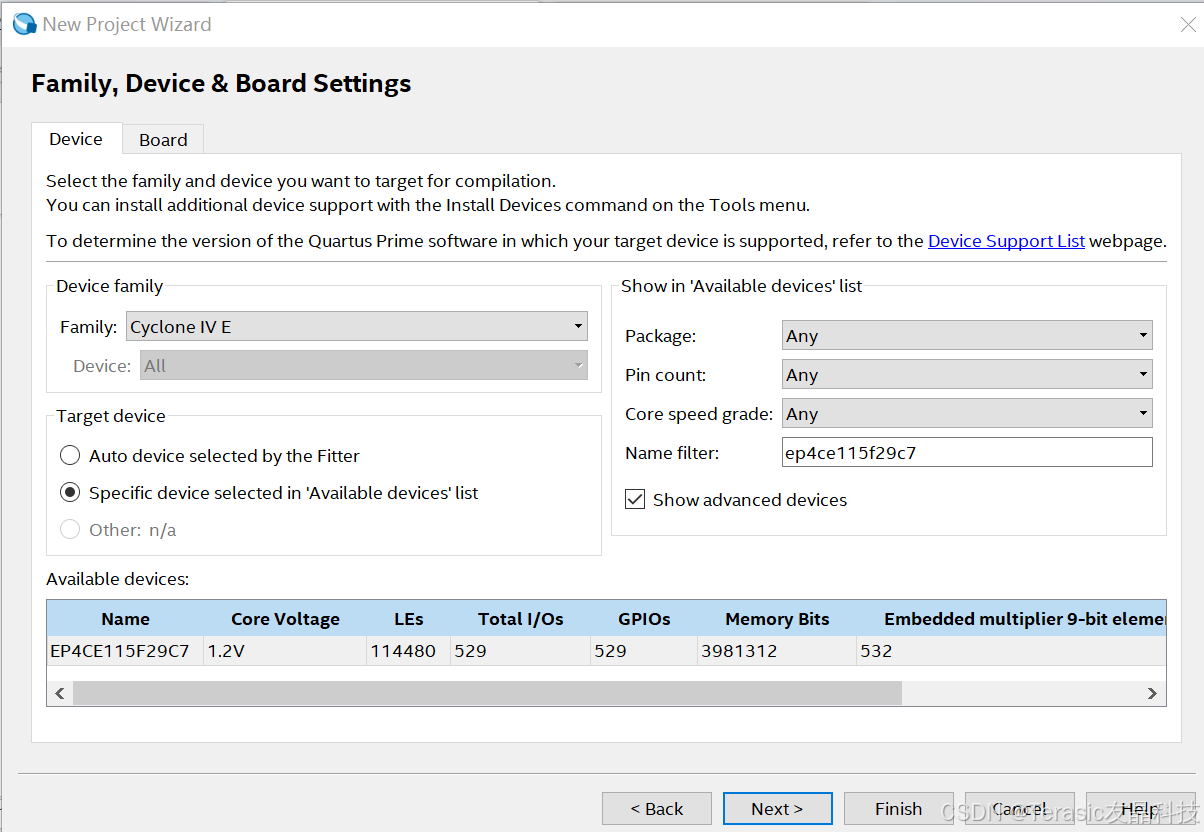This screenshot has height=832, width=1204.
Task: Proceed with the Next > button
Action: [777, 809]
